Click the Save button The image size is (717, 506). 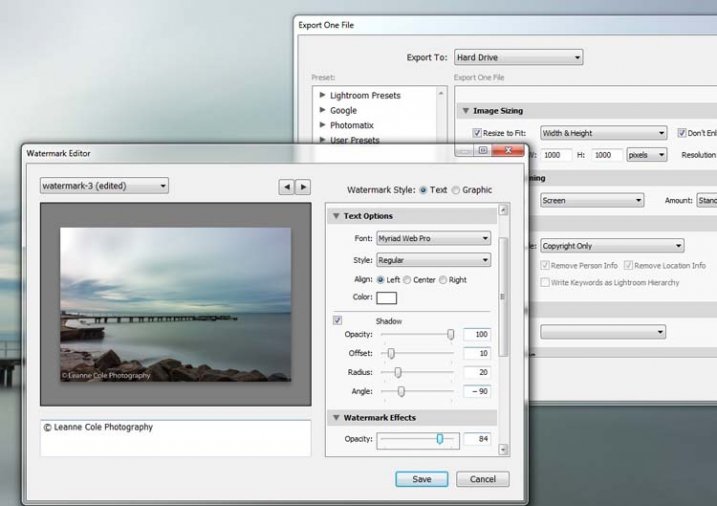422,479
